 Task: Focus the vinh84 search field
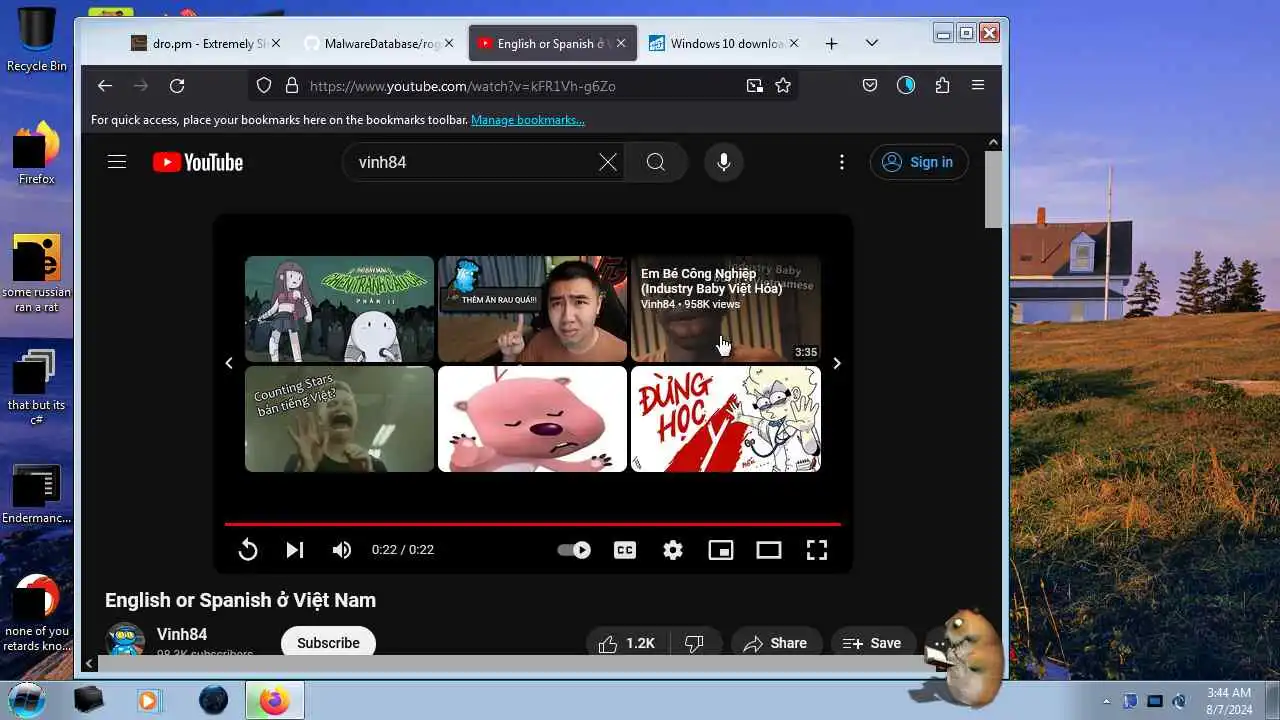[x=475, y=162]
